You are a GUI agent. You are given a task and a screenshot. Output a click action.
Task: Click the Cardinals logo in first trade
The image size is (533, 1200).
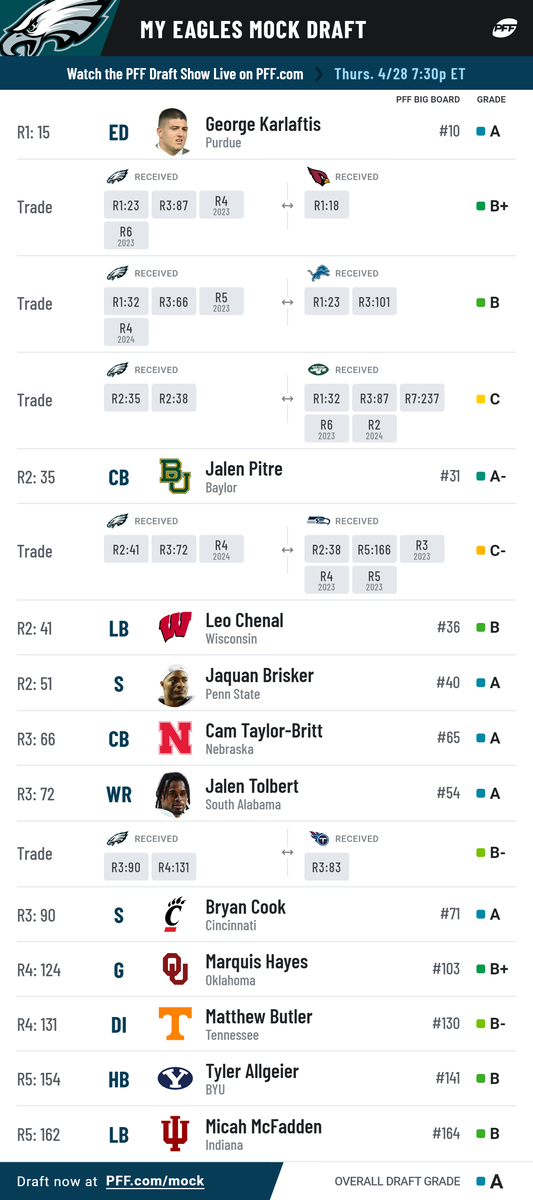(x=318, y=176)
